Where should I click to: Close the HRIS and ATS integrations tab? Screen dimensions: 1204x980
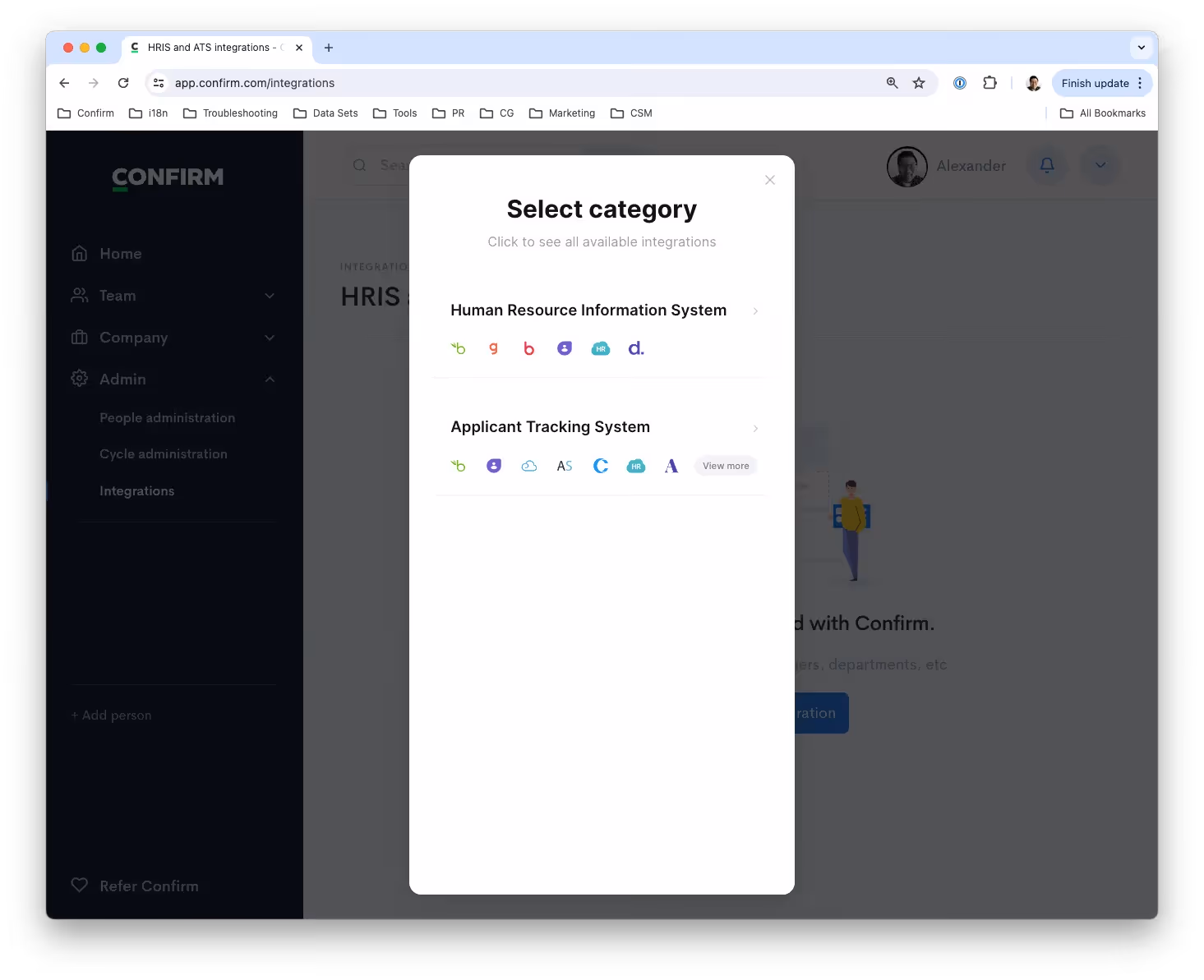tap(299, 48)
